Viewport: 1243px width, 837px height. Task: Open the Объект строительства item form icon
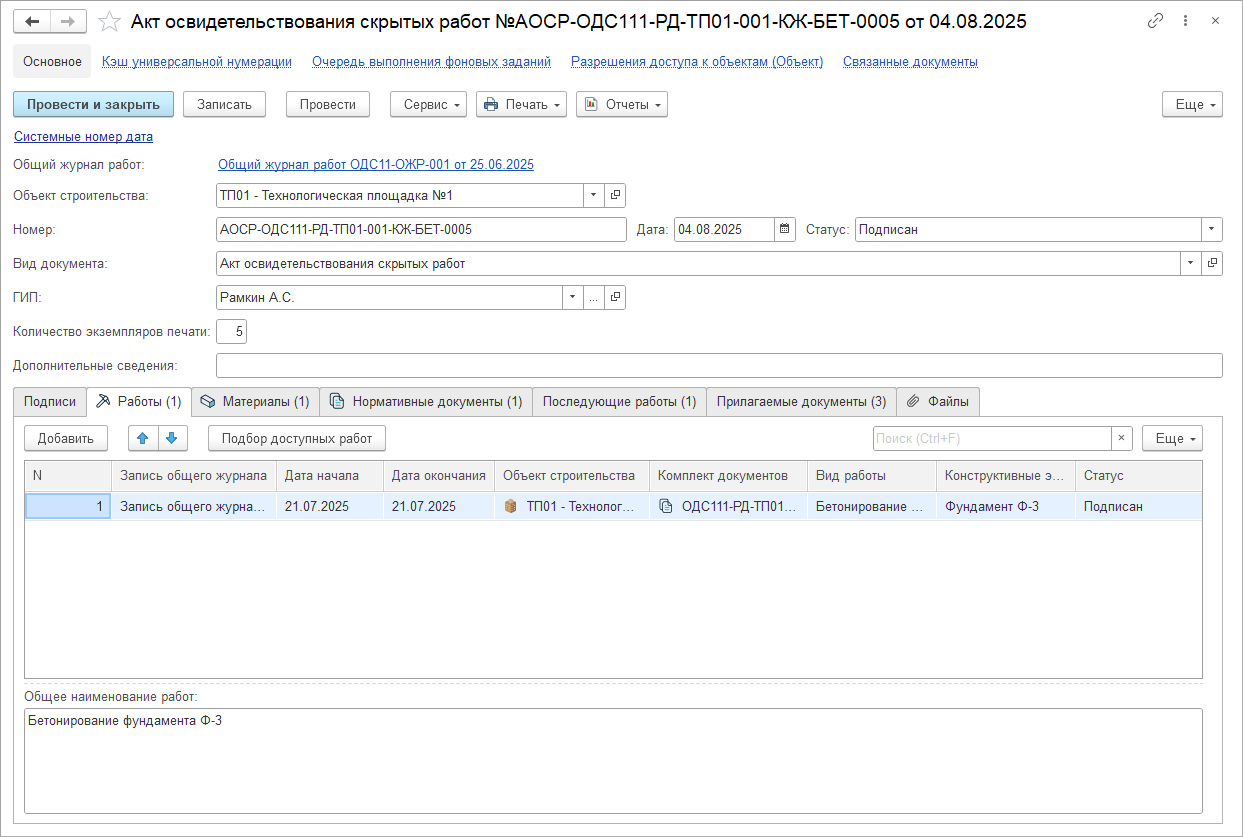coord(616,195)
